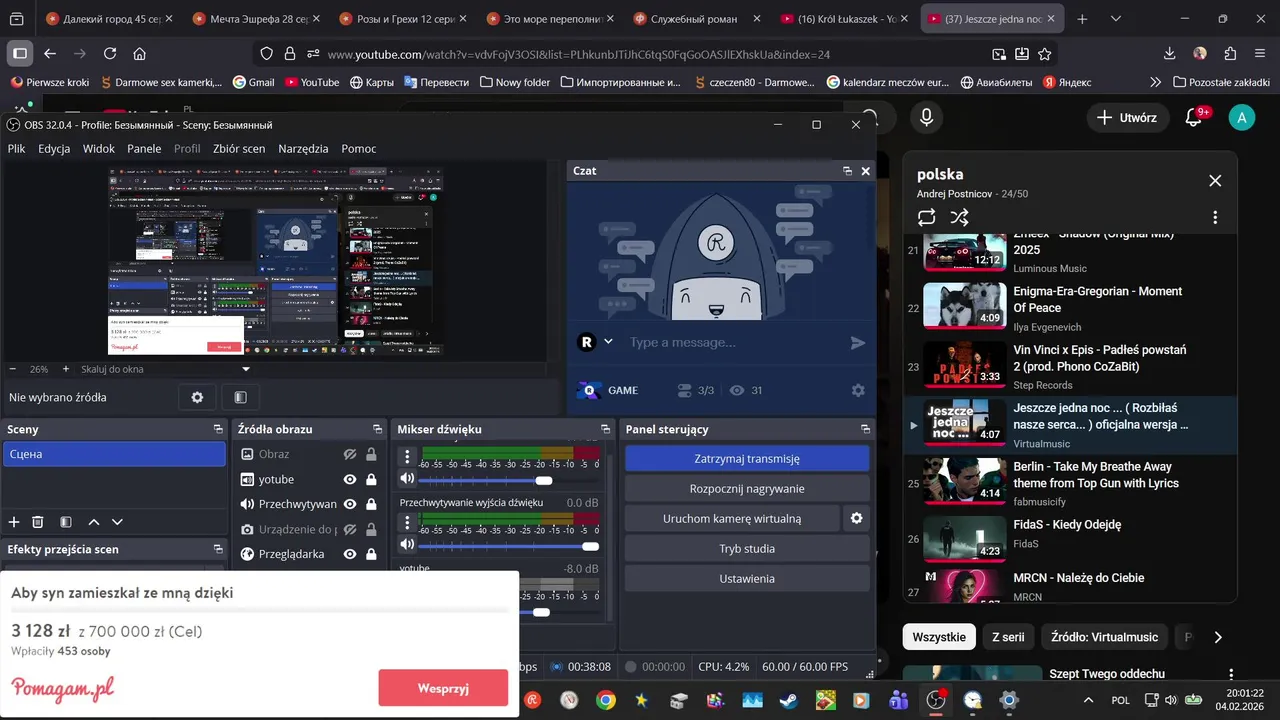Open the Zbiór scen menu
This screenshot has height=720, width=1280.
pos(239,148)
